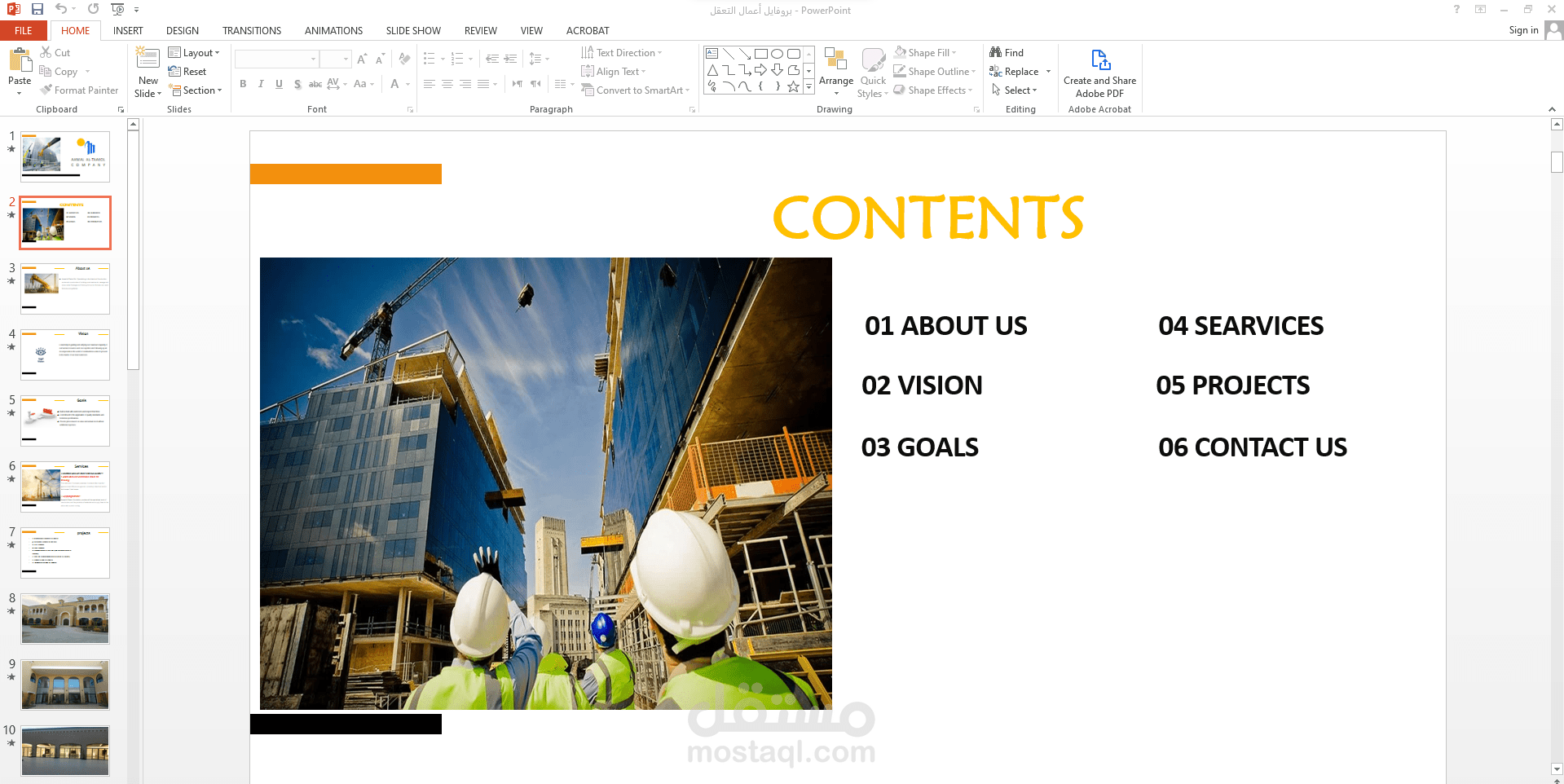The image size is (1564, 784).
Task: Click Sign in link
Action: pos(1523,30)
